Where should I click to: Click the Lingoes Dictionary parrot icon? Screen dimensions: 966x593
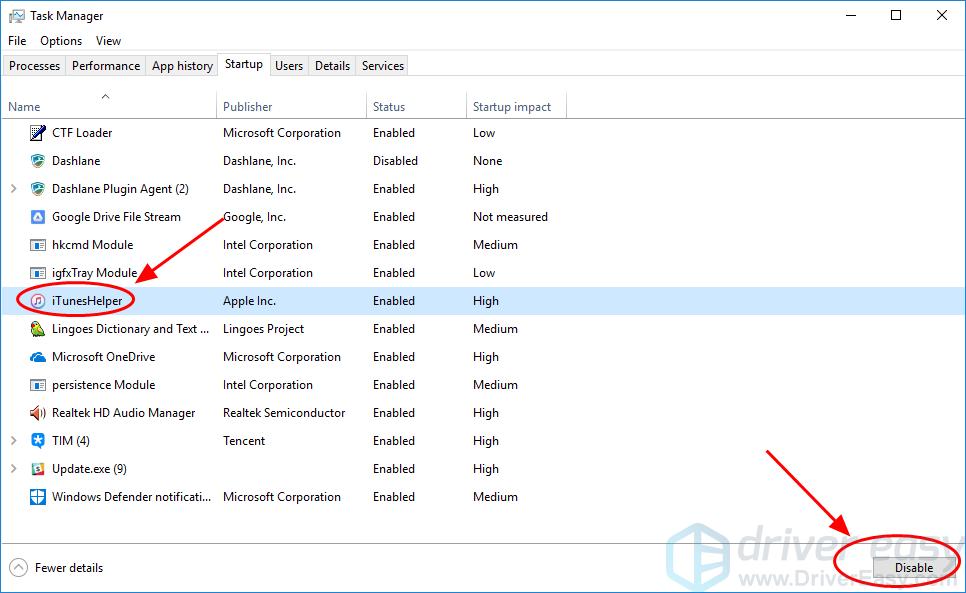pyautogui.click(x=38, y=329)
